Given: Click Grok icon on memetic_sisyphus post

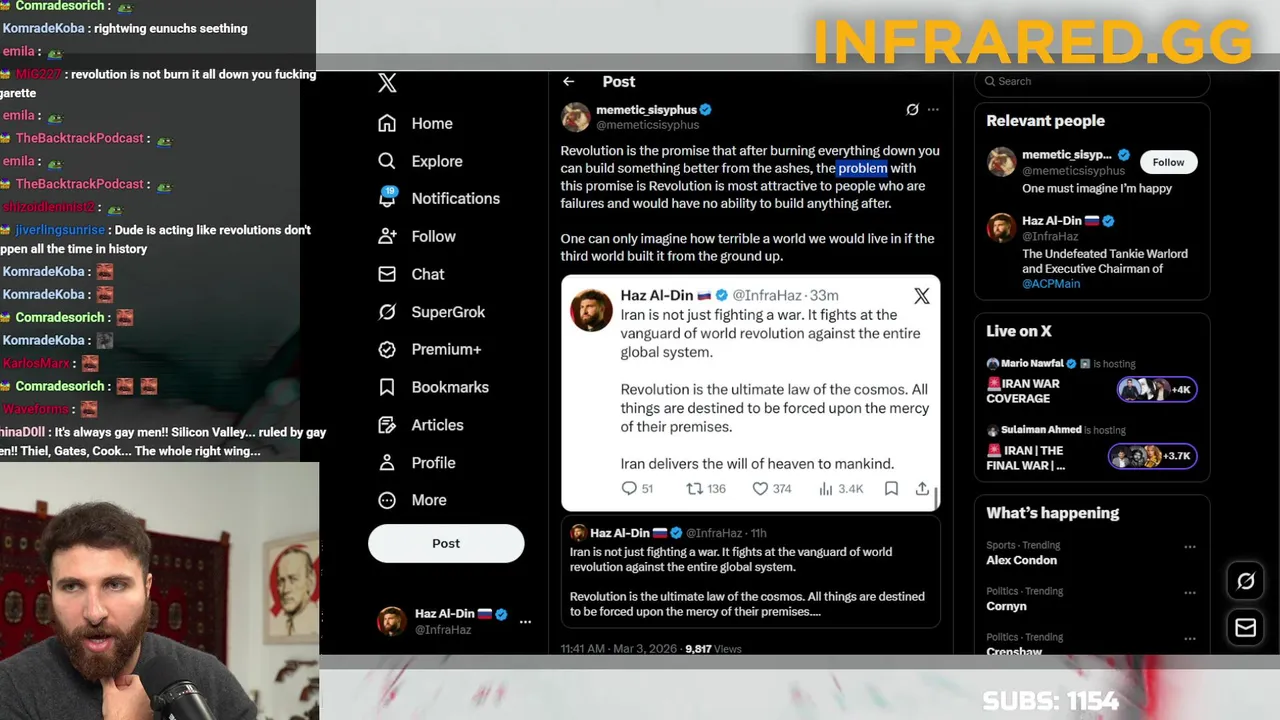Looking at the screenshot, I should pos(912,110).
